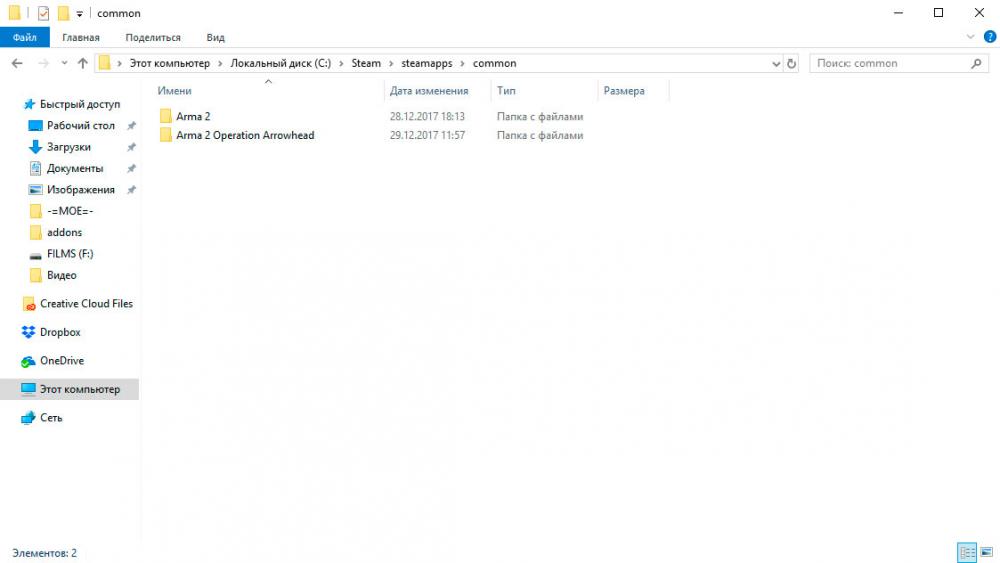The image size is (1000, 563).
Task: Click the search magnifier icon
Action: 977,63
